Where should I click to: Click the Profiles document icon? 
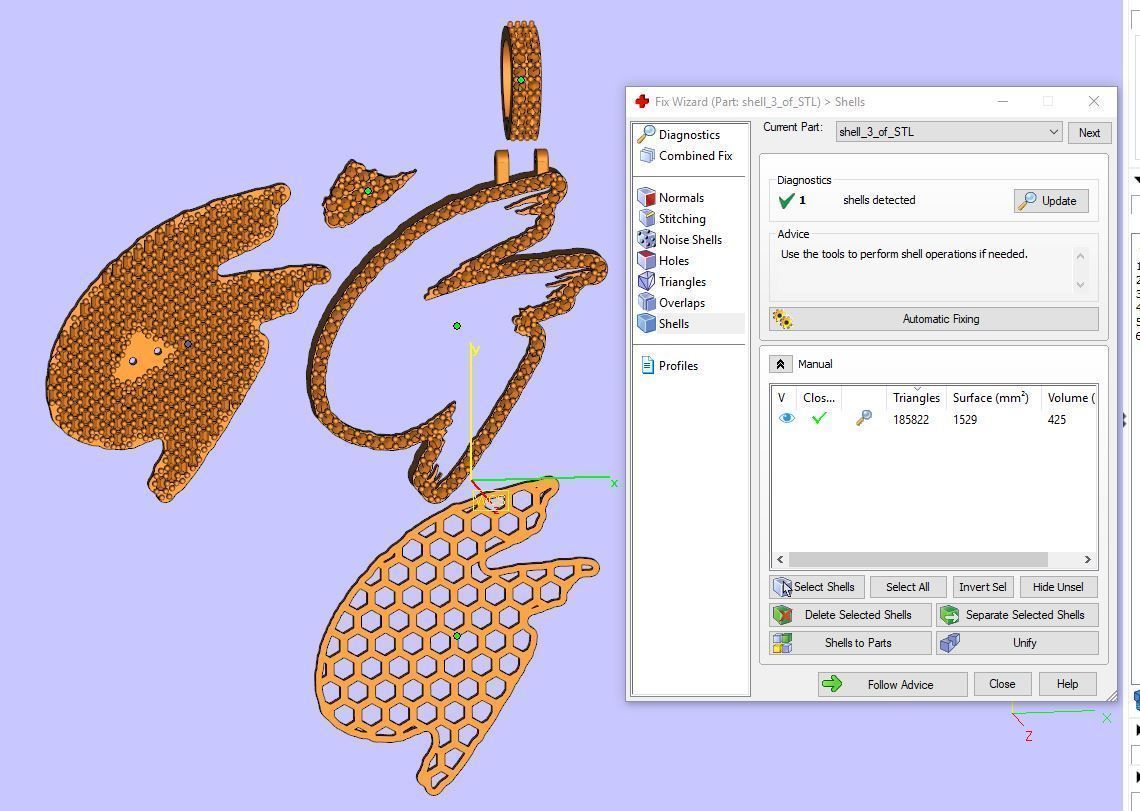[647, 365]
